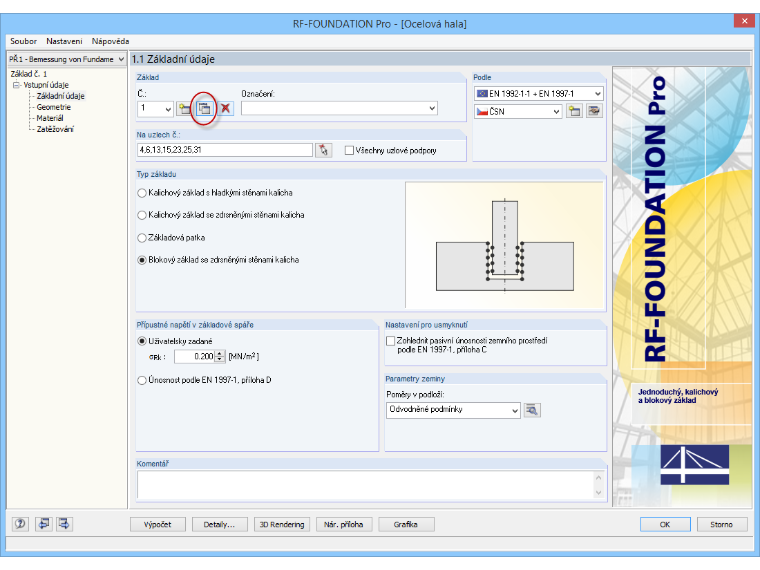Open the Označení dropdown
Viewport: 760px width, 570px height.
tap(432, 109)
